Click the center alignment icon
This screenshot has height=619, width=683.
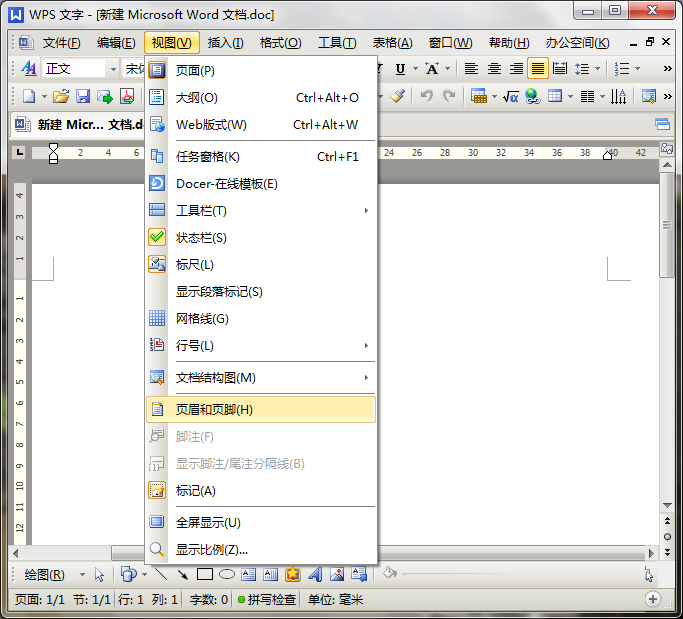click(494, 69)
